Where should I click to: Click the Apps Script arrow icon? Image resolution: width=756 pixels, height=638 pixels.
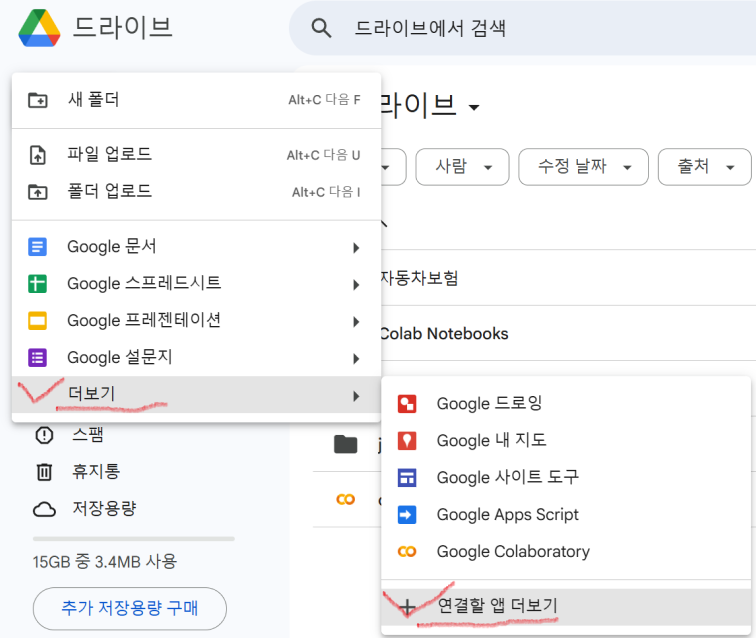[x=407, y=515]
